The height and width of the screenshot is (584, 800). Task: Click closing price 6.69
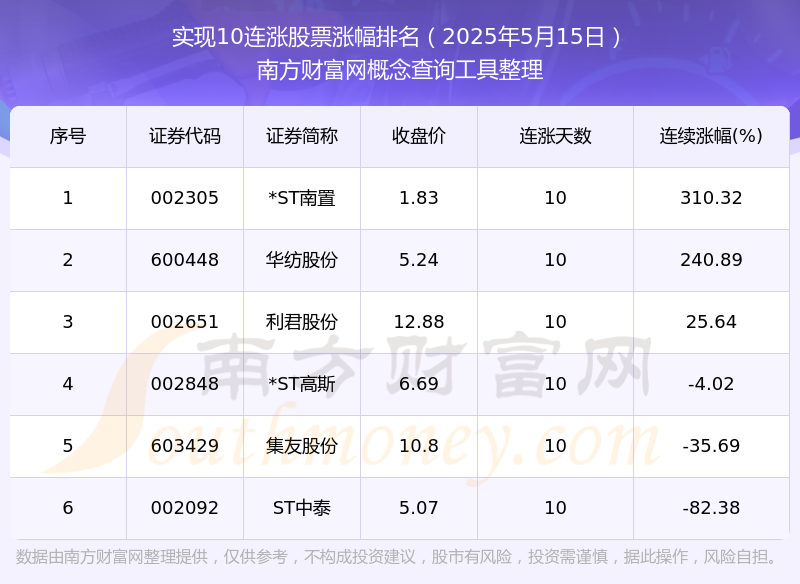pos(419,384)
